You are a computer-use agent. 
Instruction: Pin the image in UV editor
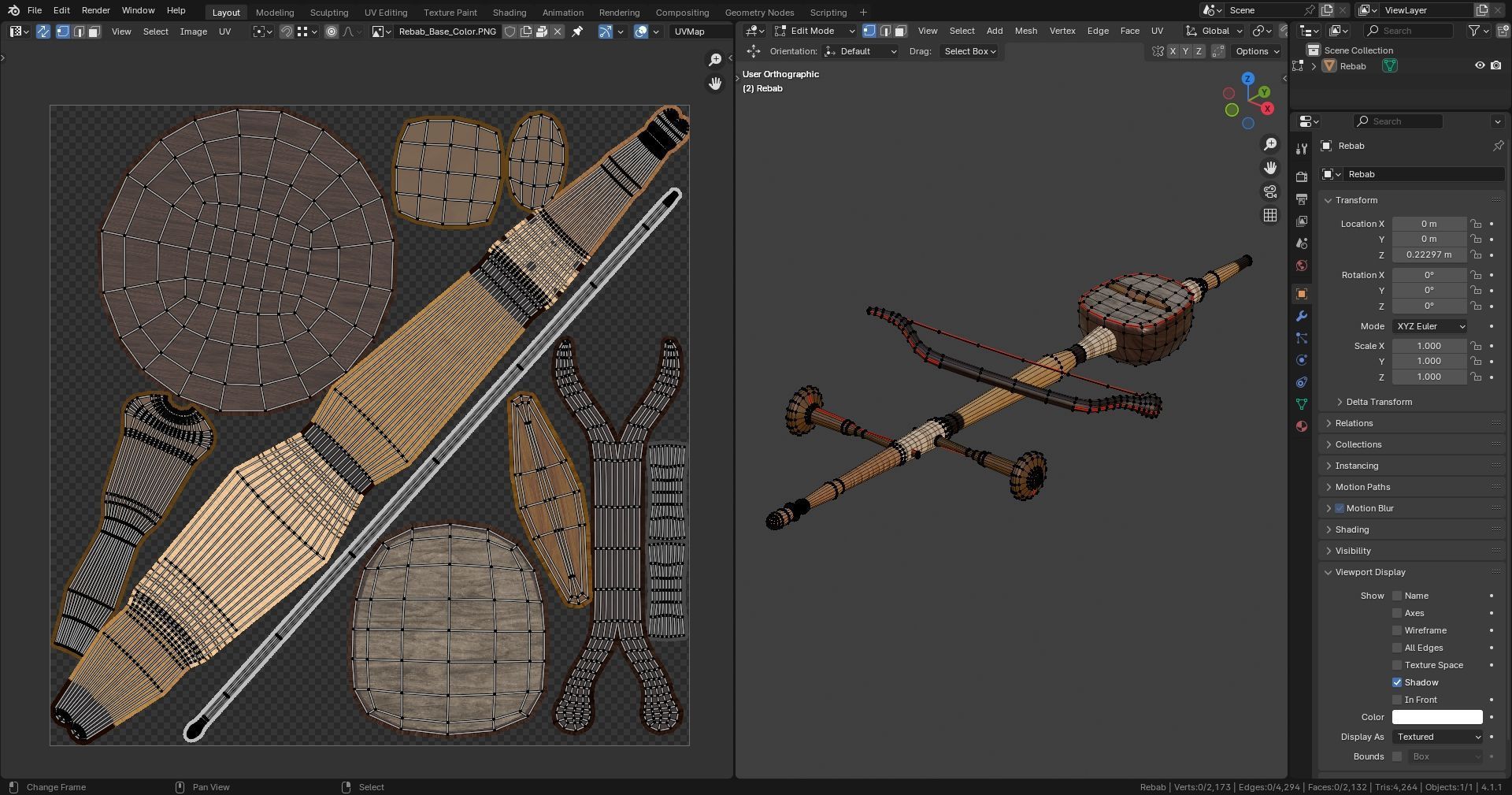[577, 32]
